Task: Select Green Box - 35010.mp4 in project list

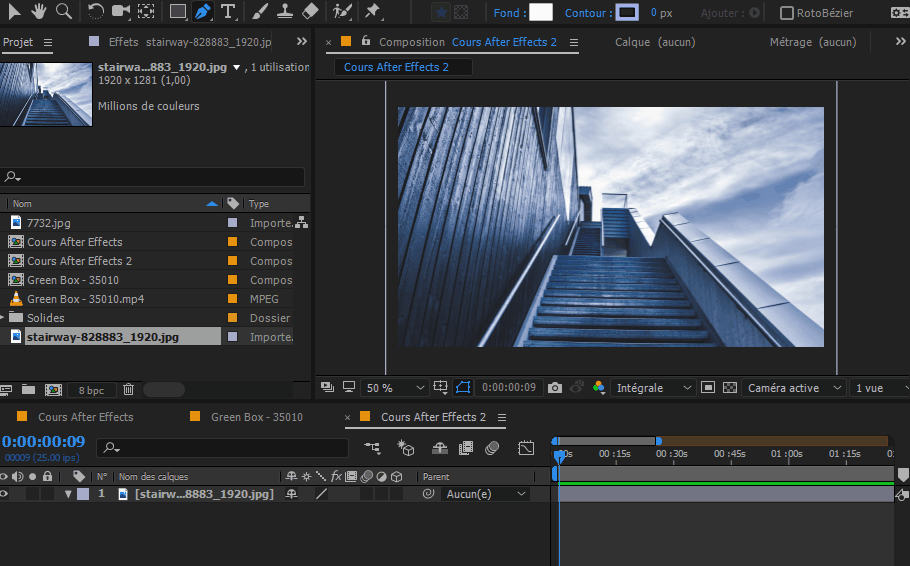Action: [x=86, y=299]
